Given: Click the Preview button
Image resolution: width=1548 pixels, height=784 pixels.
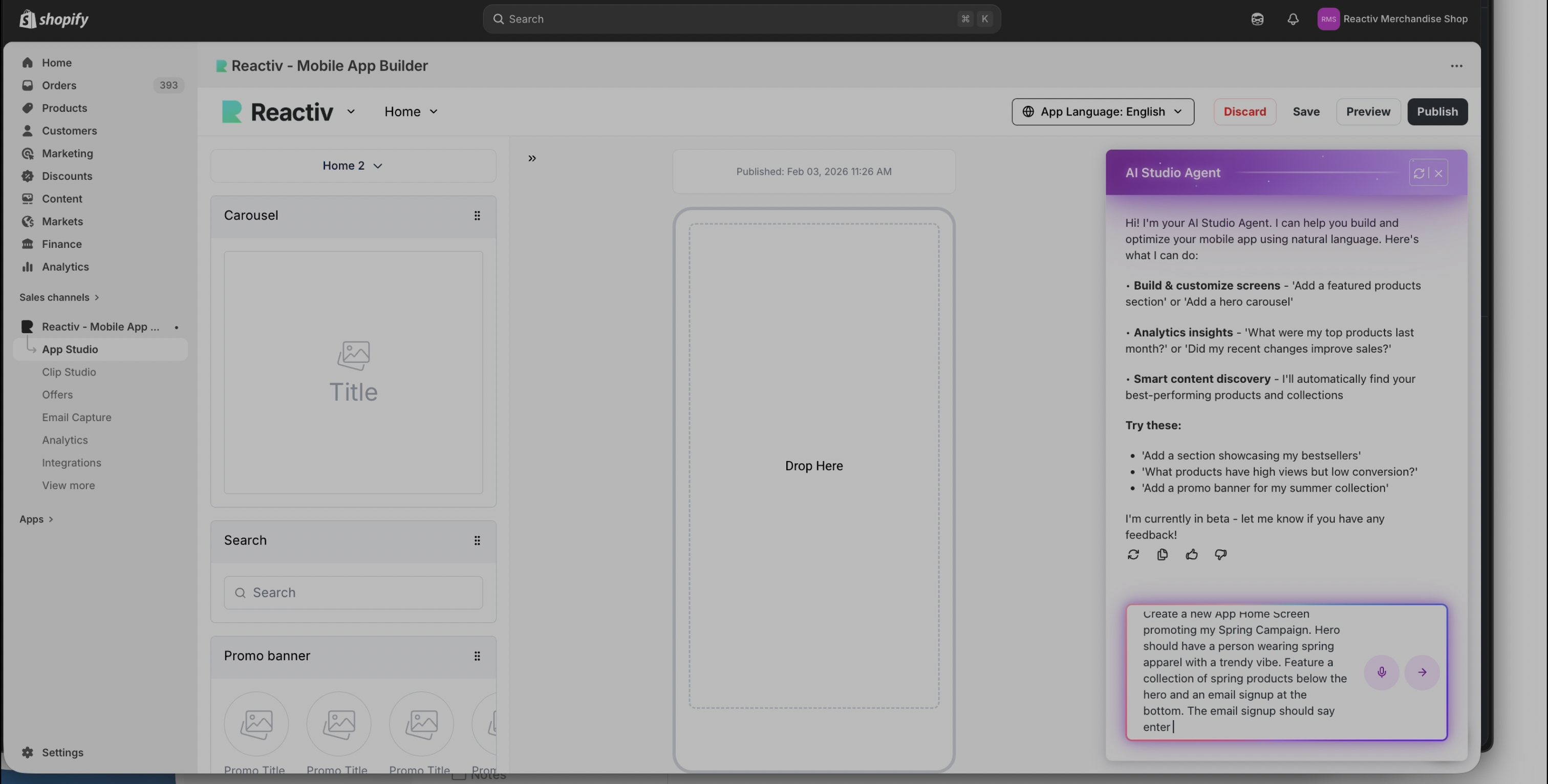Looking at the screenshot, I should (x=1368, y=112).
